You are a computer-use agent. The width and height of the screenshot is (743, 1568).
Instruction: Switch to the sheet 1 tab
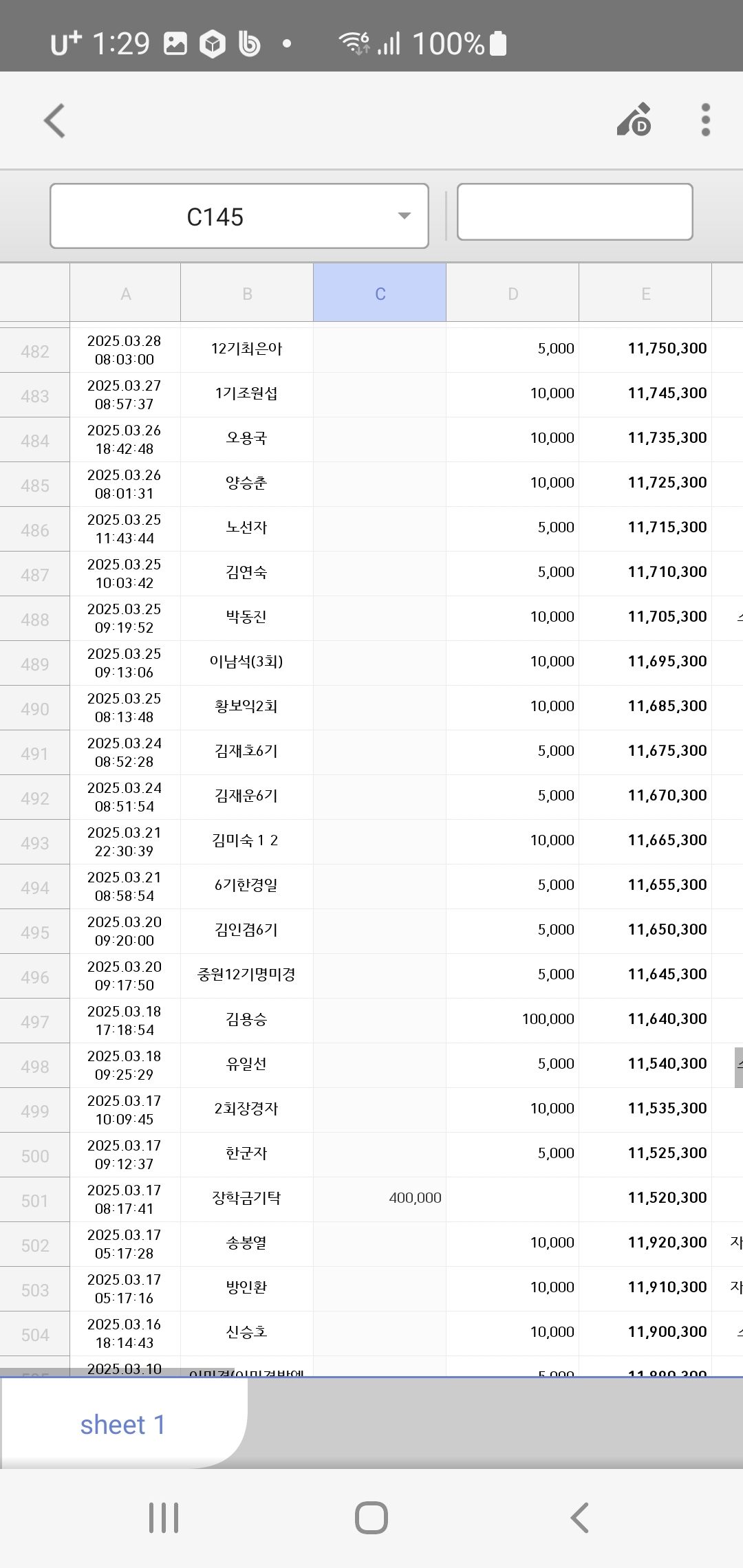coord(122,1424)
